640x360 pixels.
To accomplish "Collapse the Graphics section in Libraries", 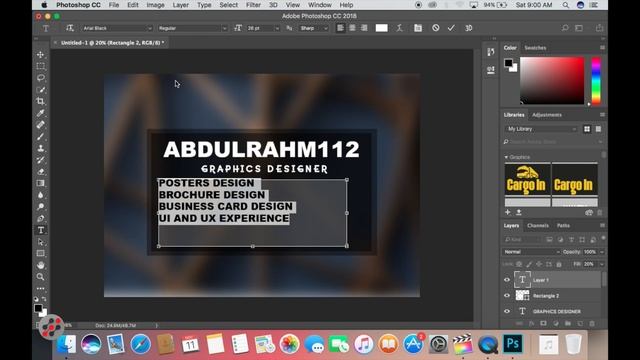I will [x=506, y=157].
